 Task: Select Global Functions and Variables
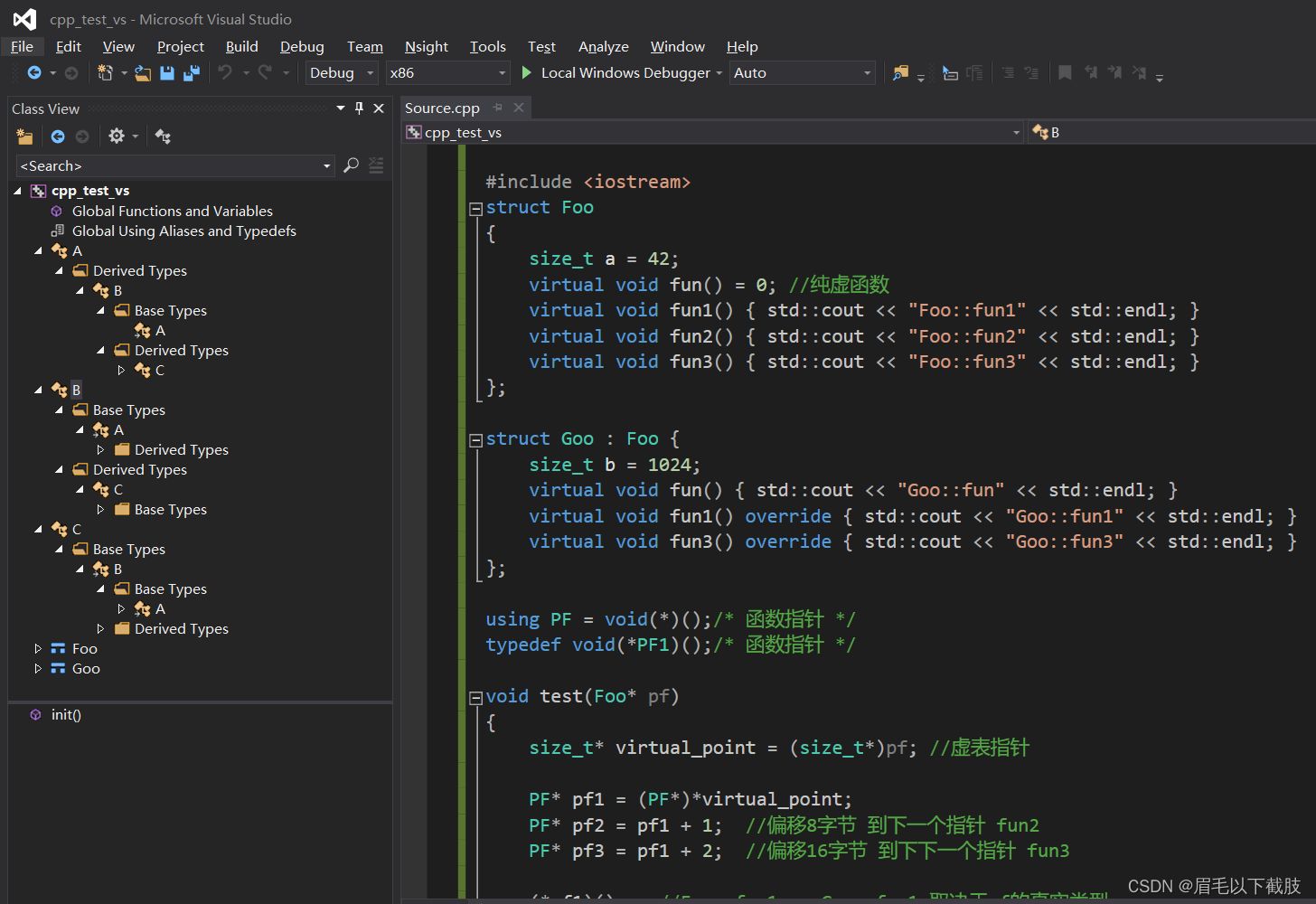point(172,211)
